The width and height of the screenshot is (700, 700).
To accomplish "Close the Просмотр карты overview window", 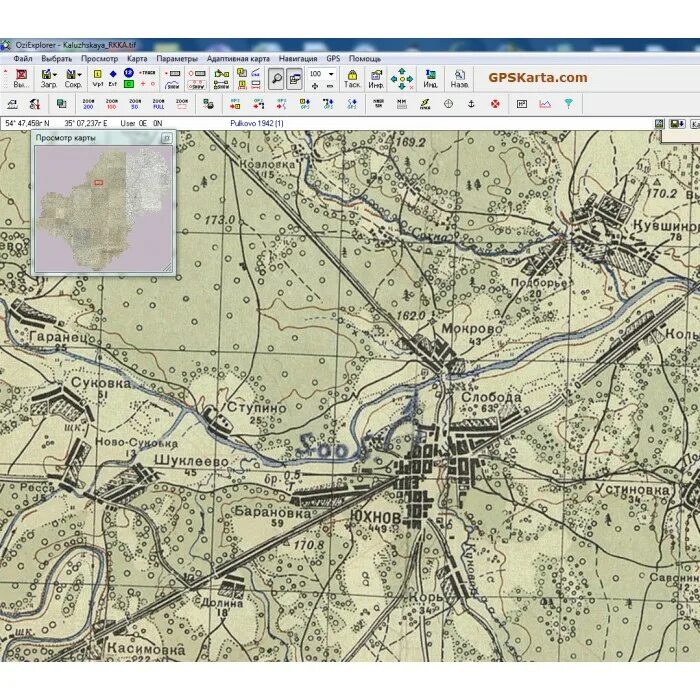I will point(167,138).
